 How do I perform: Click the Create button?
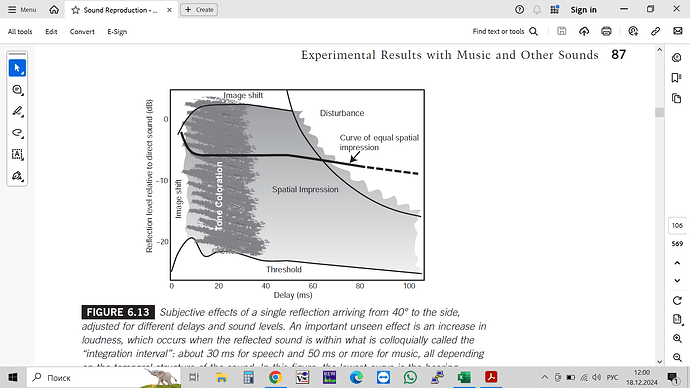(199, 10)
